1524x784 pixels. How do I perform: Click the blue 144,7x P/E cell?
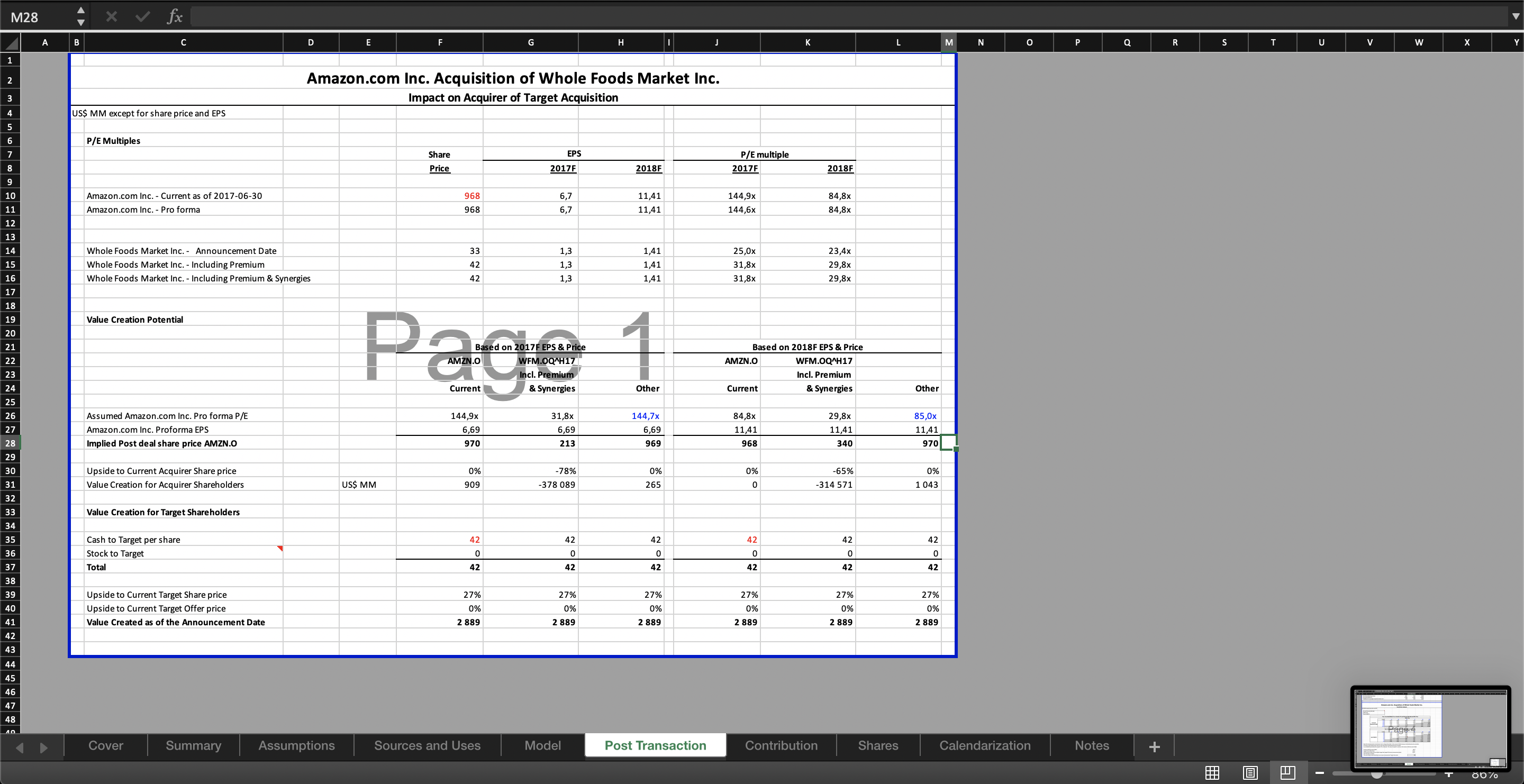point(621,416)
